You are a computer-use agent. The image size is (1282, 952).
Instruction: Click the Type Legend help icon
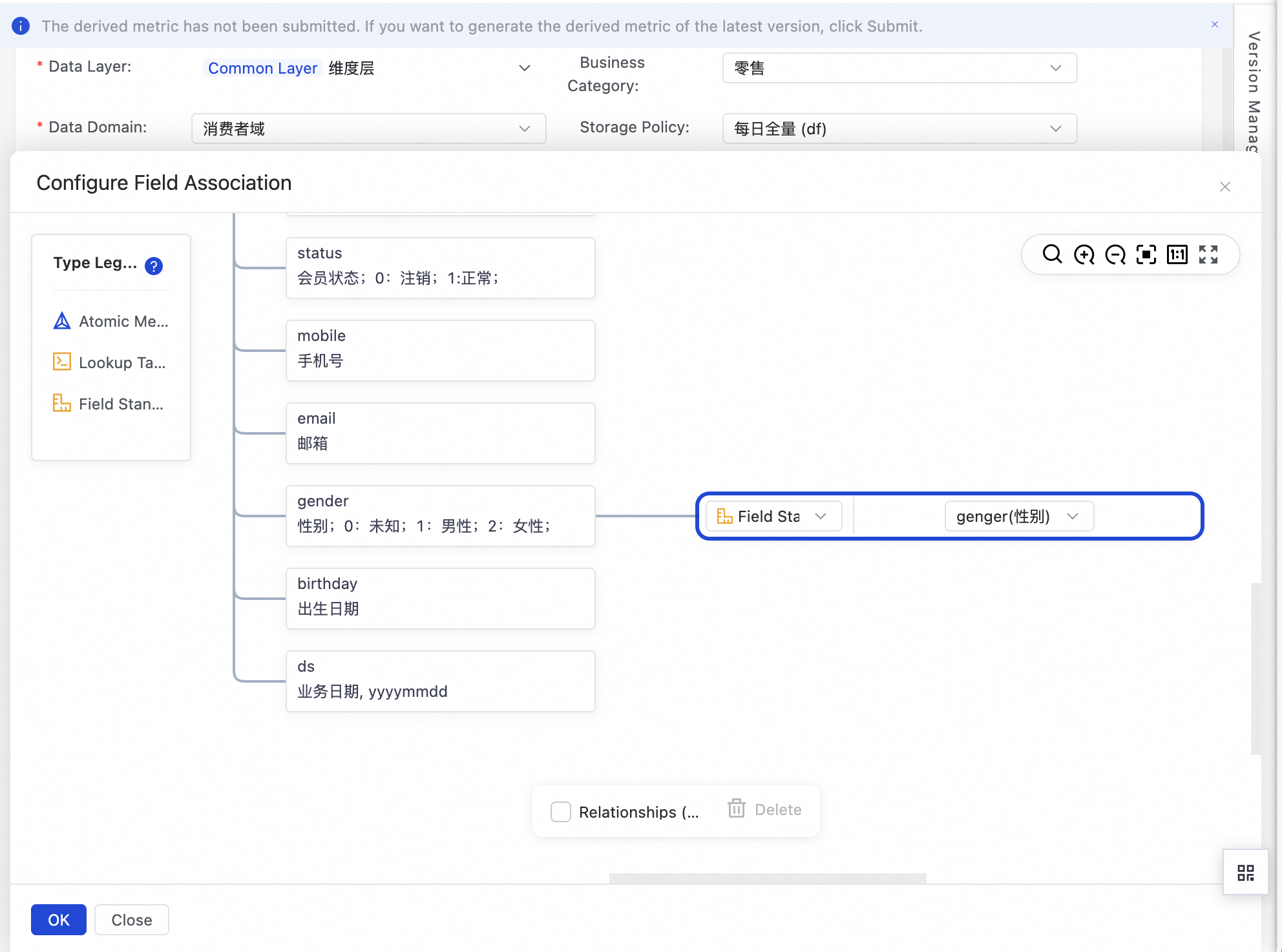pos(154,265)
